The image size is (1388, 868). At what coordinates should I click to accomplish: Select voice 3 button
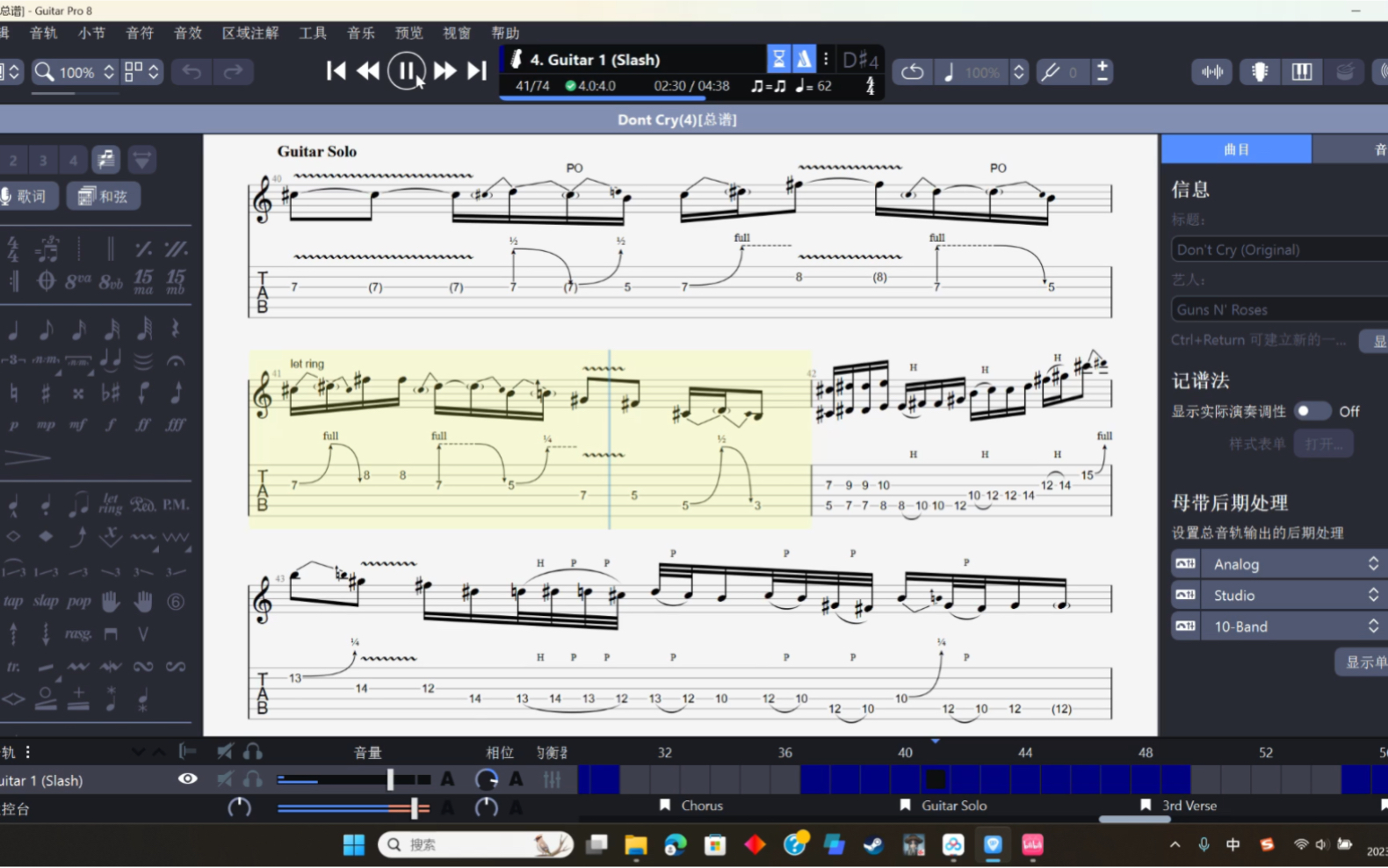(43, 160)
